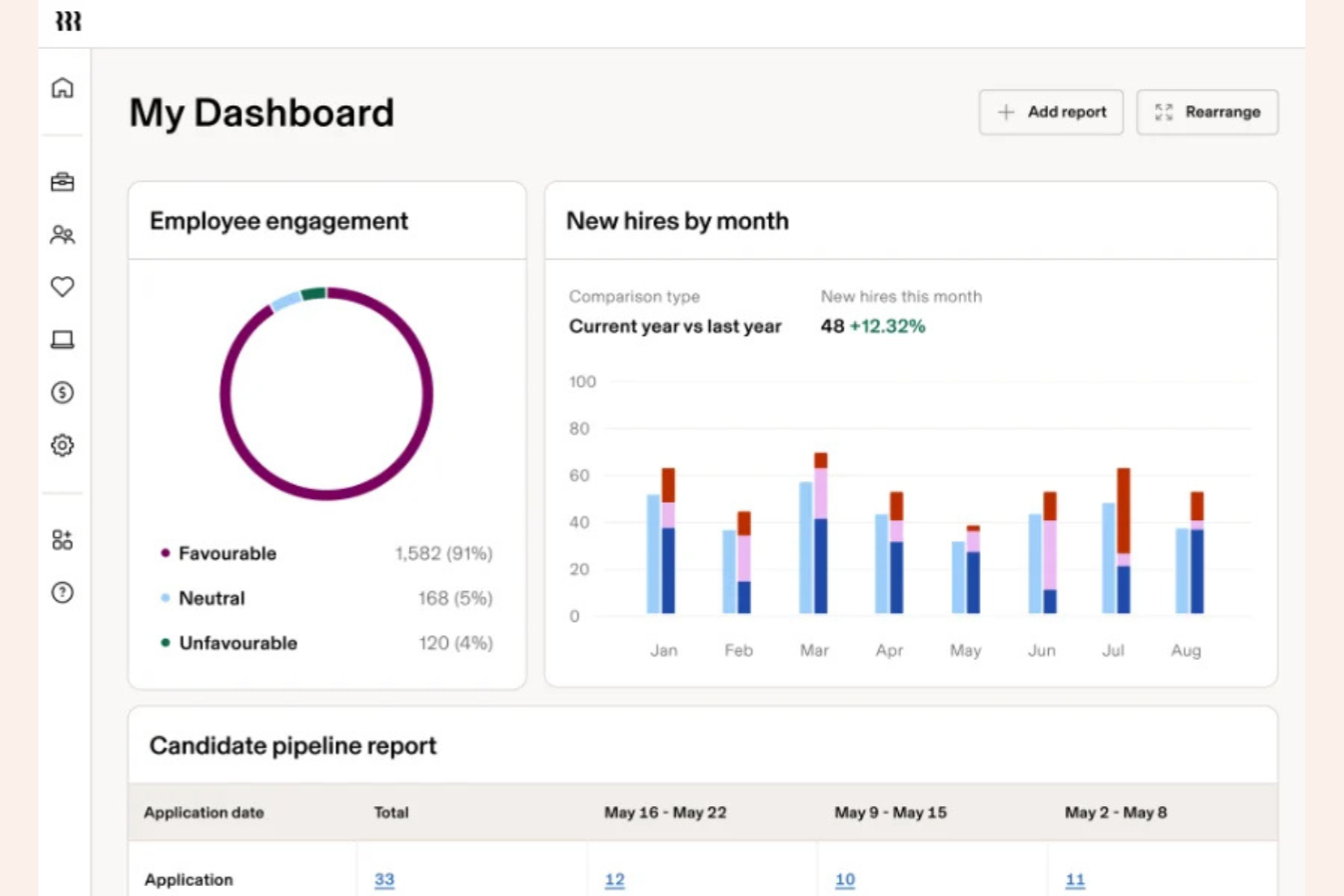
Task: Click the Add report button
Action: (1051, 112)
